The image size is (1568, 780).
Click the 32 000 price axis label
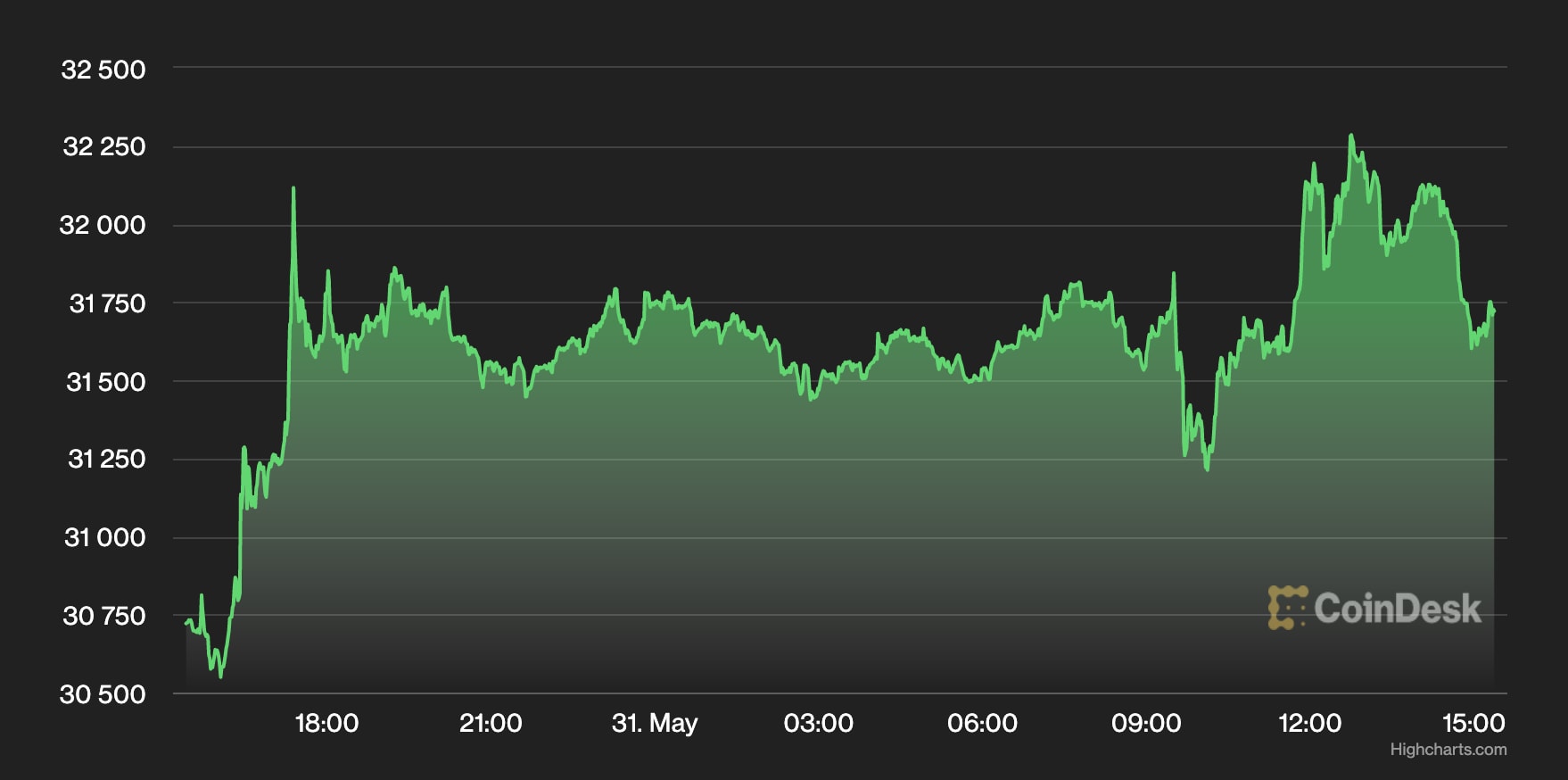click(x=103, y=225)
